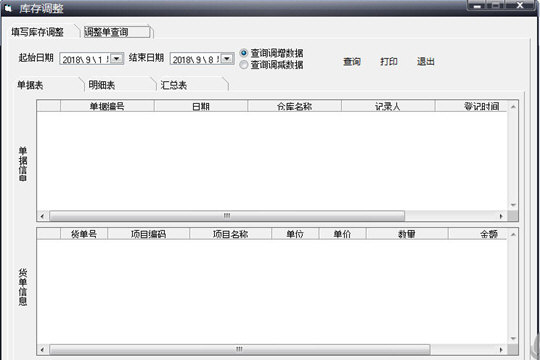Click the 登记时间 column header
The image size is (540, 360).
pos(471,106)
